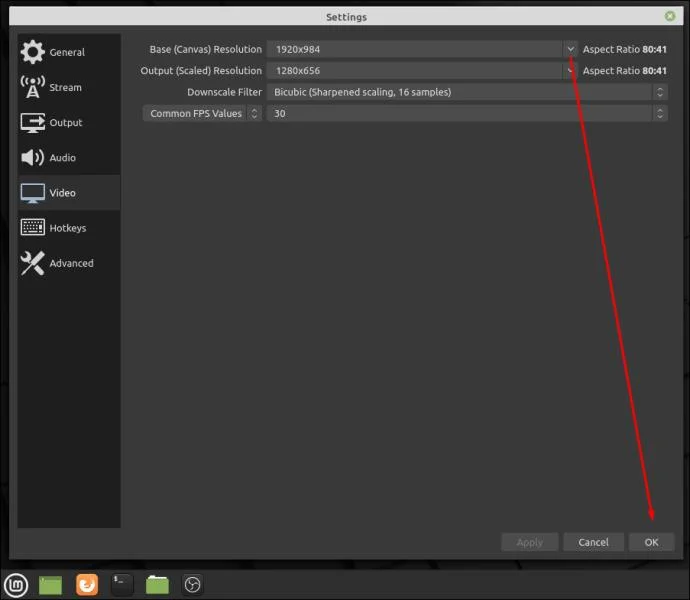Open the Terminal from the taskbar
This screenshot has width=690, height=600.
[121, 585]
